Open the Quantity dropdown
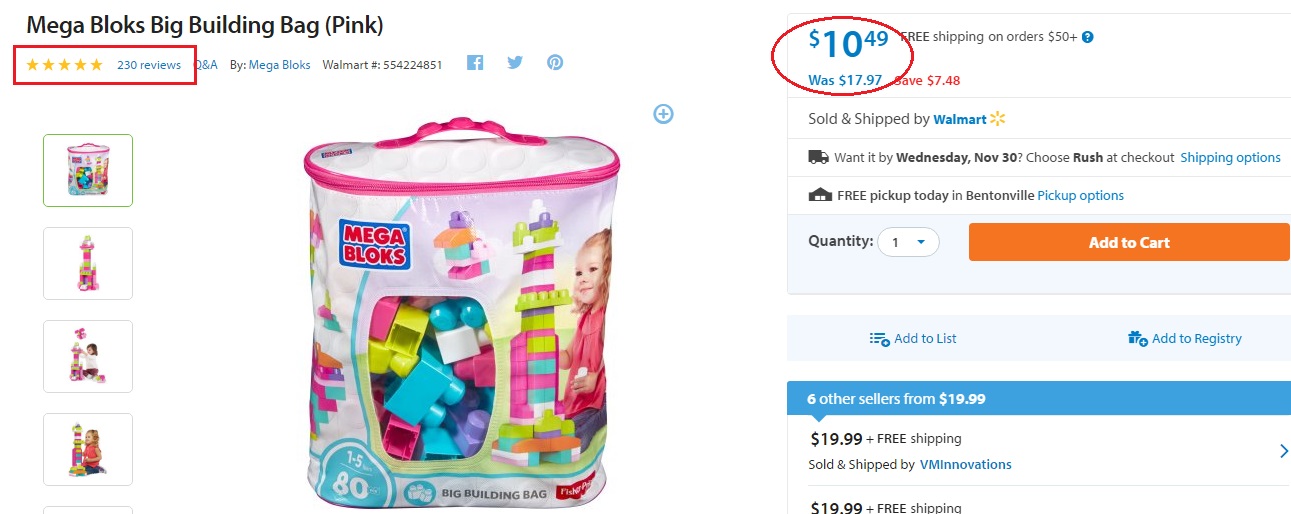The width and height of the screenshot is (1291, 514). pos(908,242)
